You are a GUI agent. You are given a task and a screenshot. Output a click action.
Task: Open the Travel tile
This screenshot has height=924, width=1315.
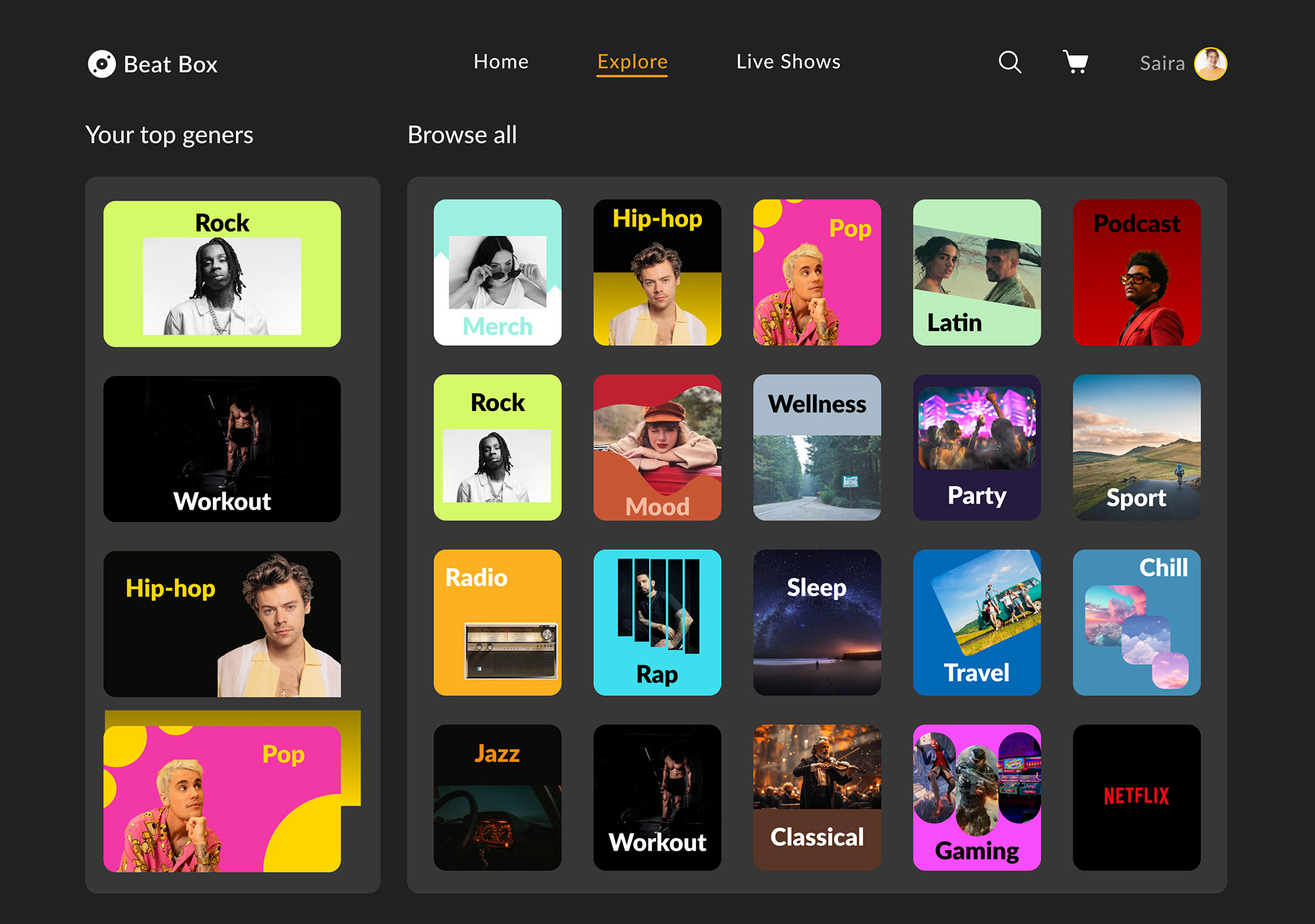click(977, 623)
